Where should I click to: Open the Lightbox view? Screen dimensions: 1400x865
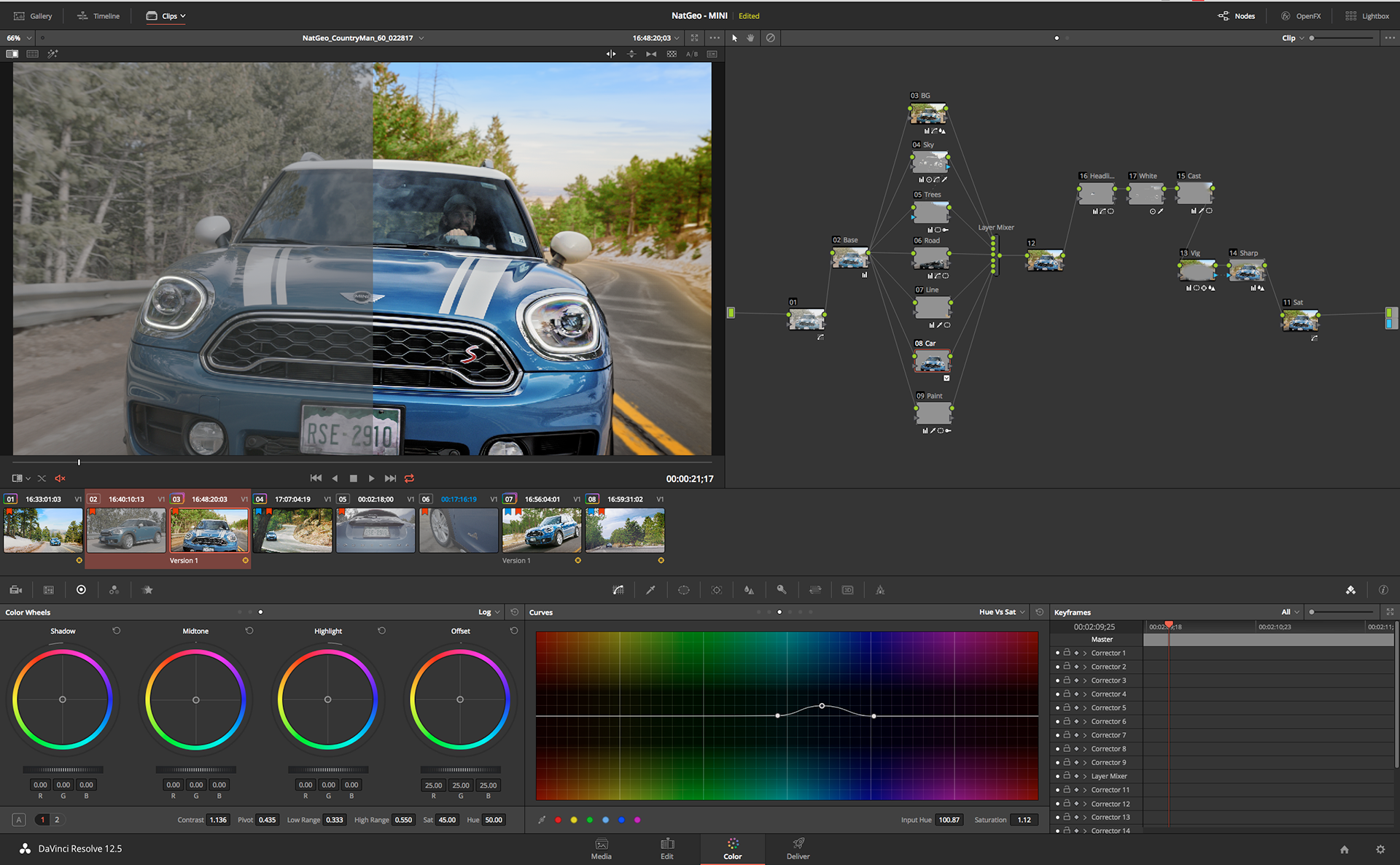tap(1367, 16)
